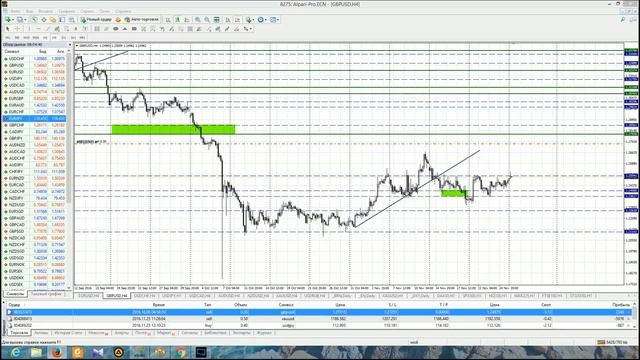Expand the Periods dropdown arrow
The height and width of the screenshot is (360, 640).
coord(266,20)
